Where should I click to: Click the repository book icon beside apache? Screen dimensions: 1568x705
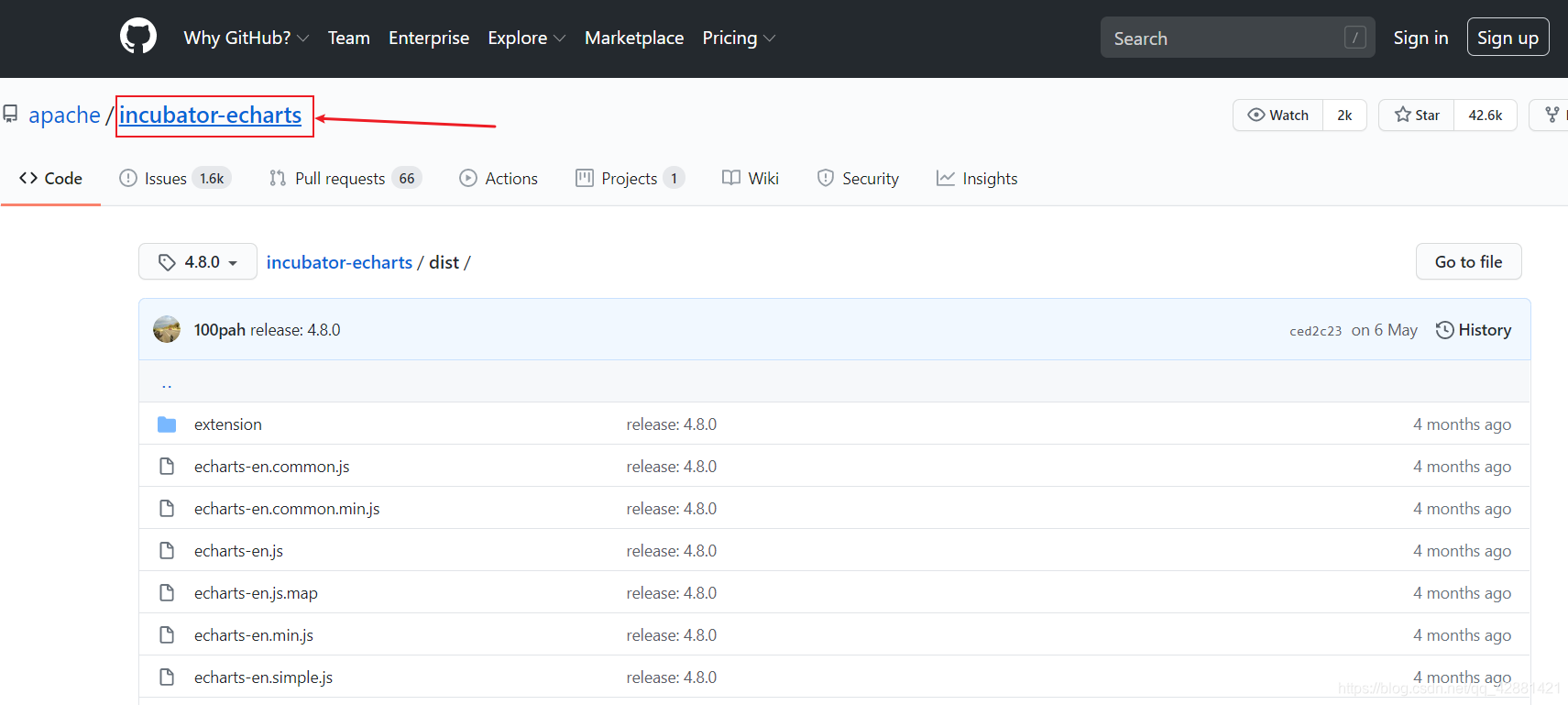click(10, 115)
